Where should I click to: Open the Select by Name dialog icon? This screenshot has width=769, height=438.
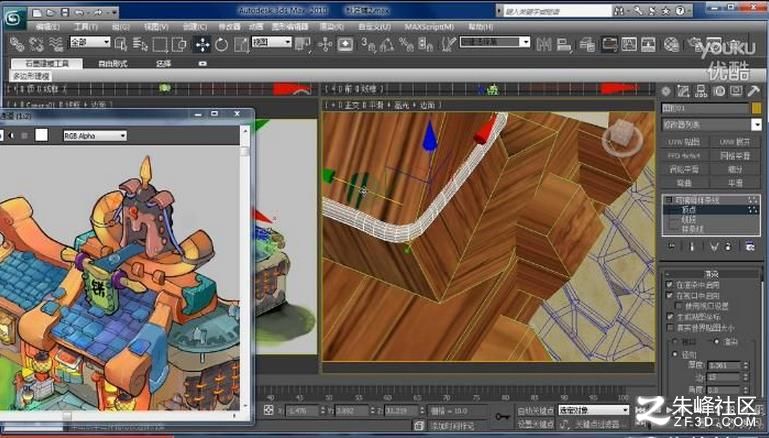pos(140,44)
